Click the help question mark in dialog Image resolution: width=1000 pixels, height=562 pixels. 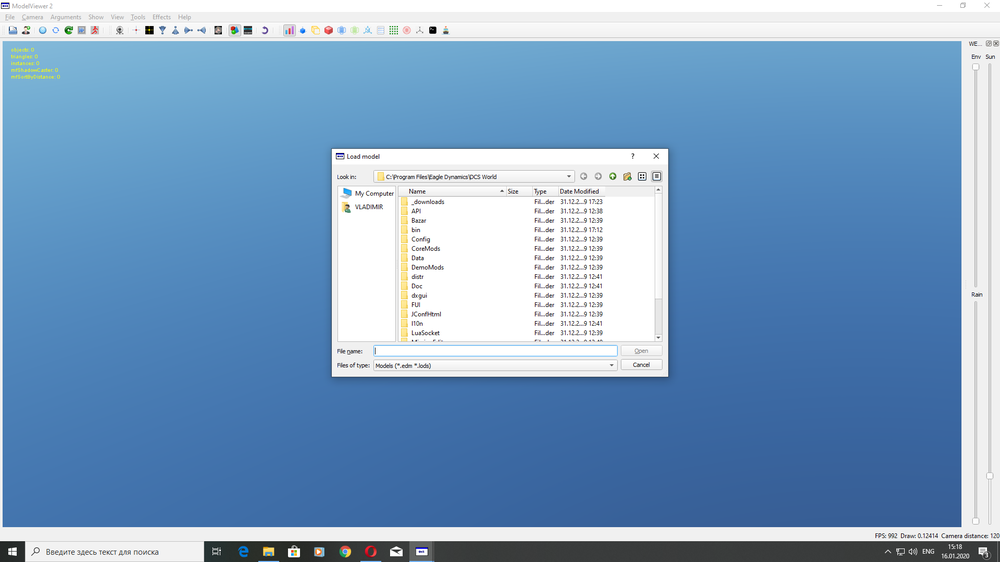click(x=633, y=156)
